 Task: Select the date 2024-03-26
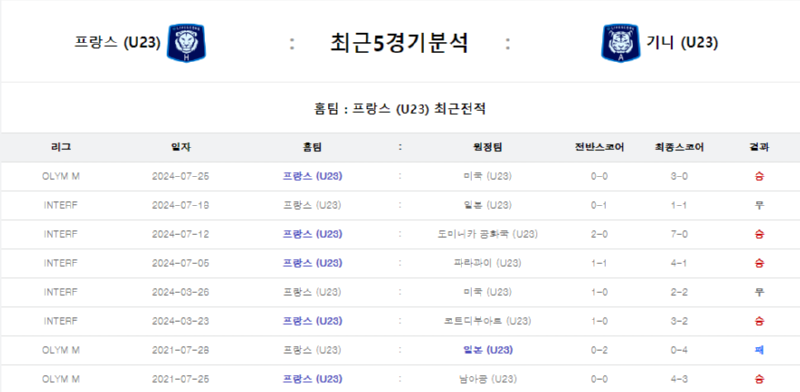(x=181, y=292)
